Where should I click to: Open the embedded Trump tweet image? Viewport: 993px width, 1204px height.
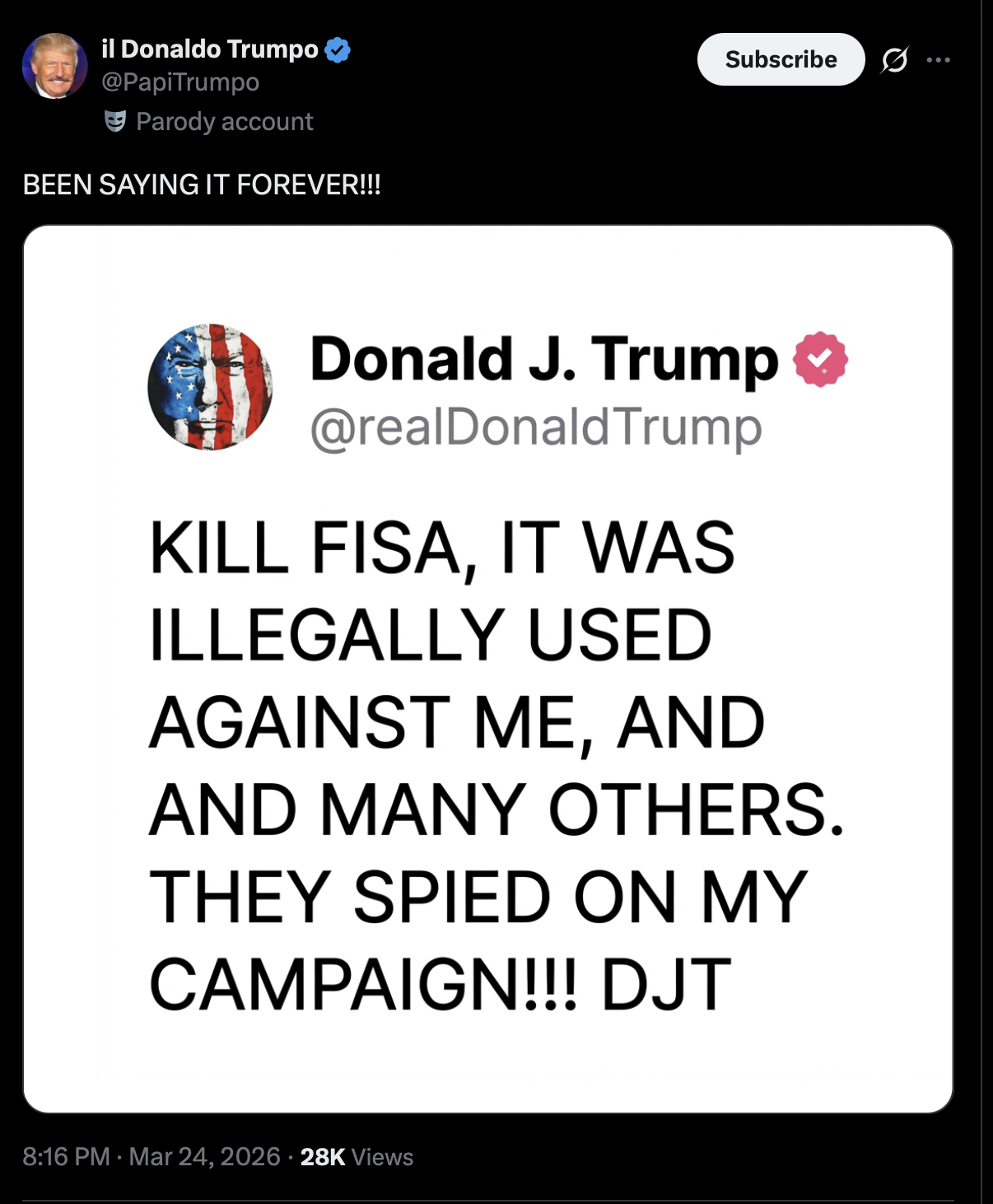click(488, 669)
